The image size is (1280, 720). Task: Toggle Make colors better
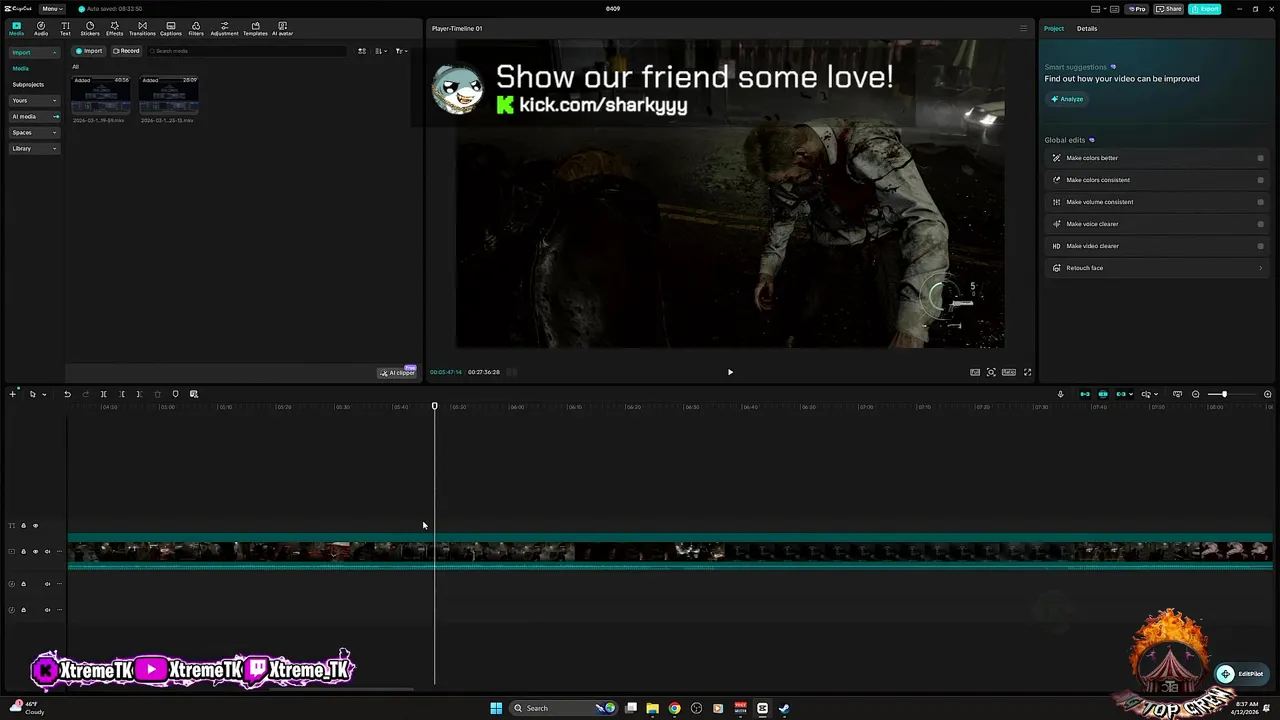coord(1260,158)
